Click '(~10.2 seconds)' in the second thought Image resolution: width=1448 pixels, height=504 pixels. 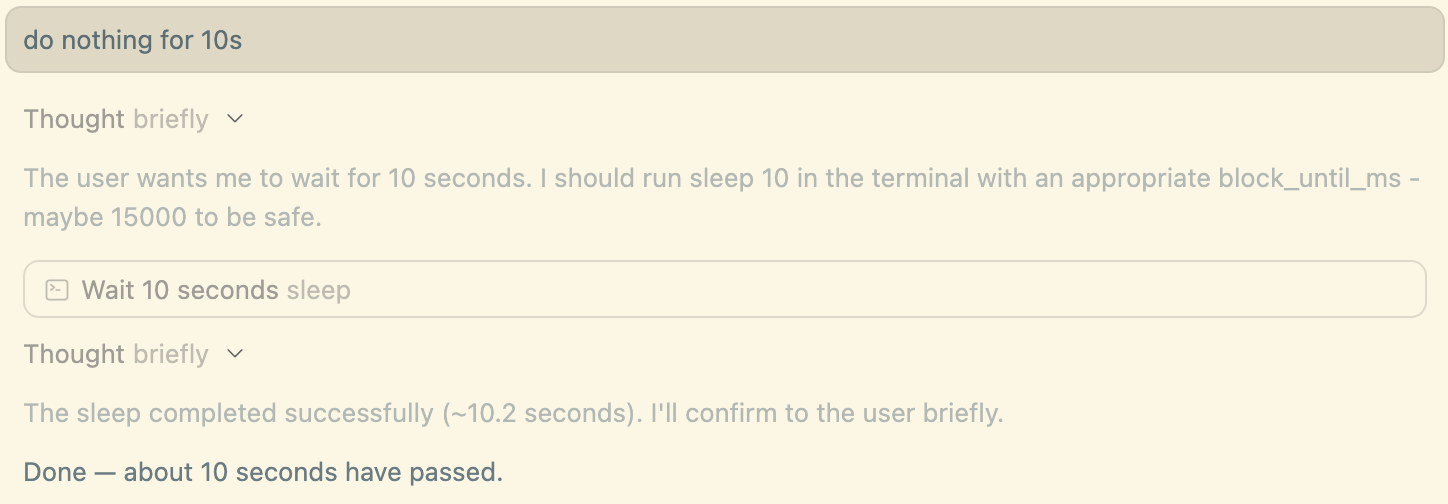click(540, 412)
